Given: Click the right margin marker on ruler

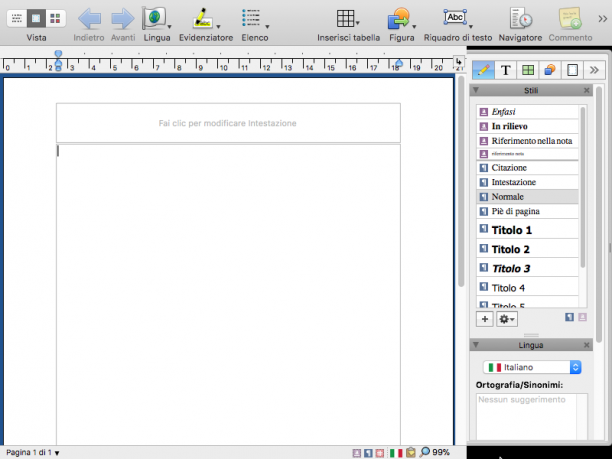Looking at the screenshot, I should coord(399,63).
